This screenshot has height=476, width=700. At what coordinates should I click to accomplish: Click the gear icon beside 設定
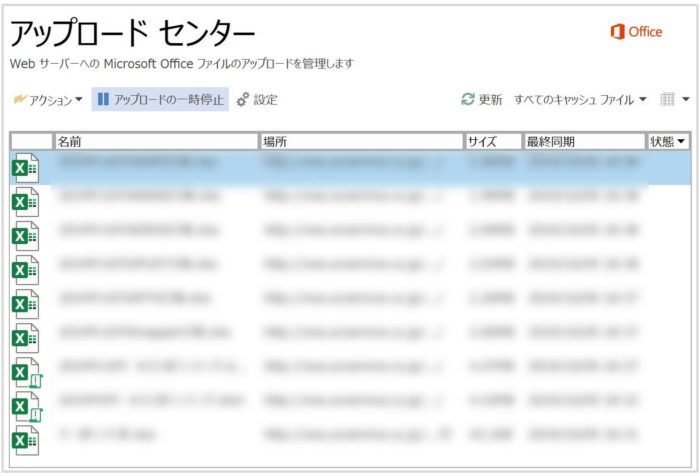[243, 100]
